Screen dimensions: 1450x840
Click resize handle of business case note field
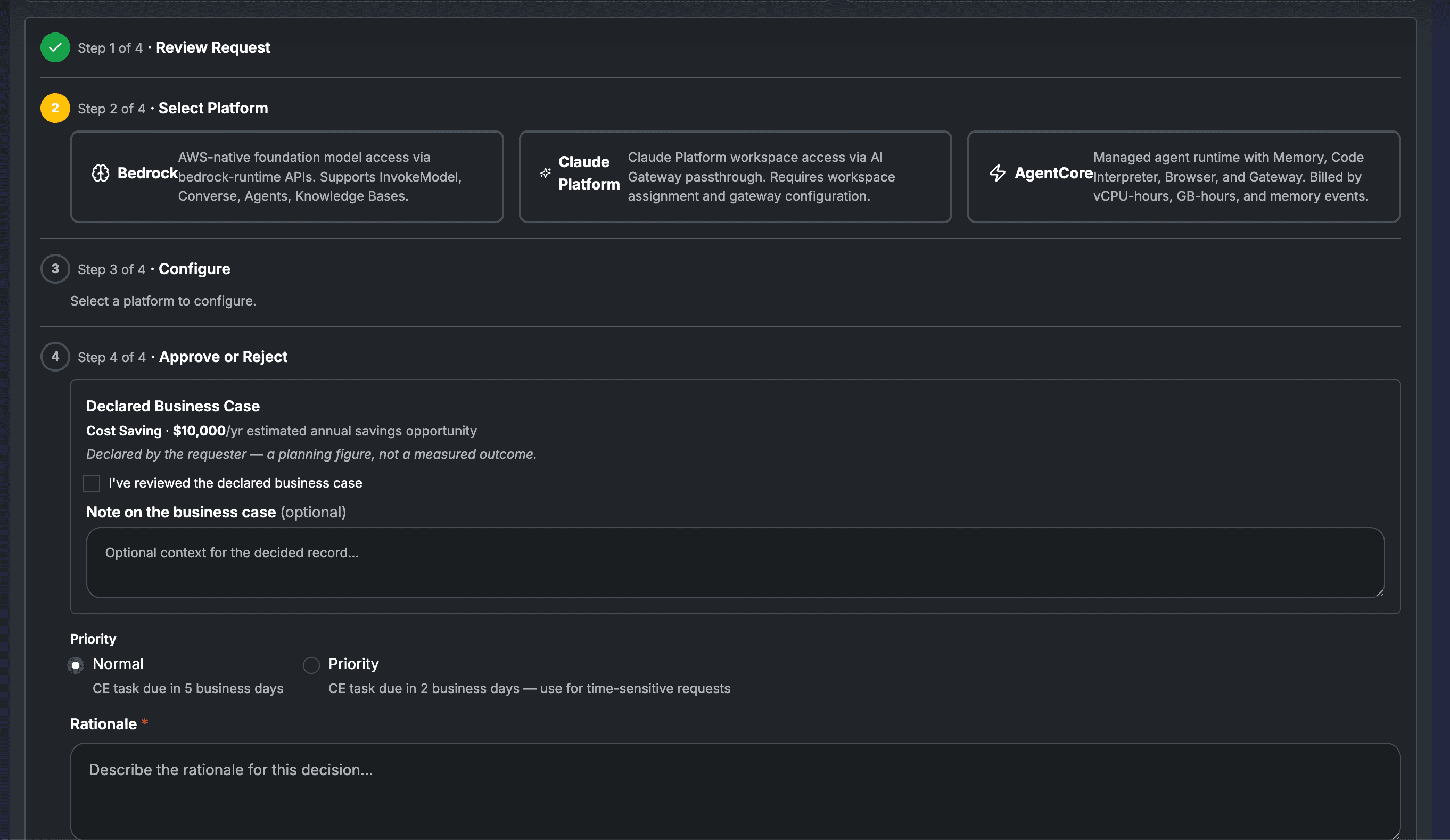[x=1379, y=592]
